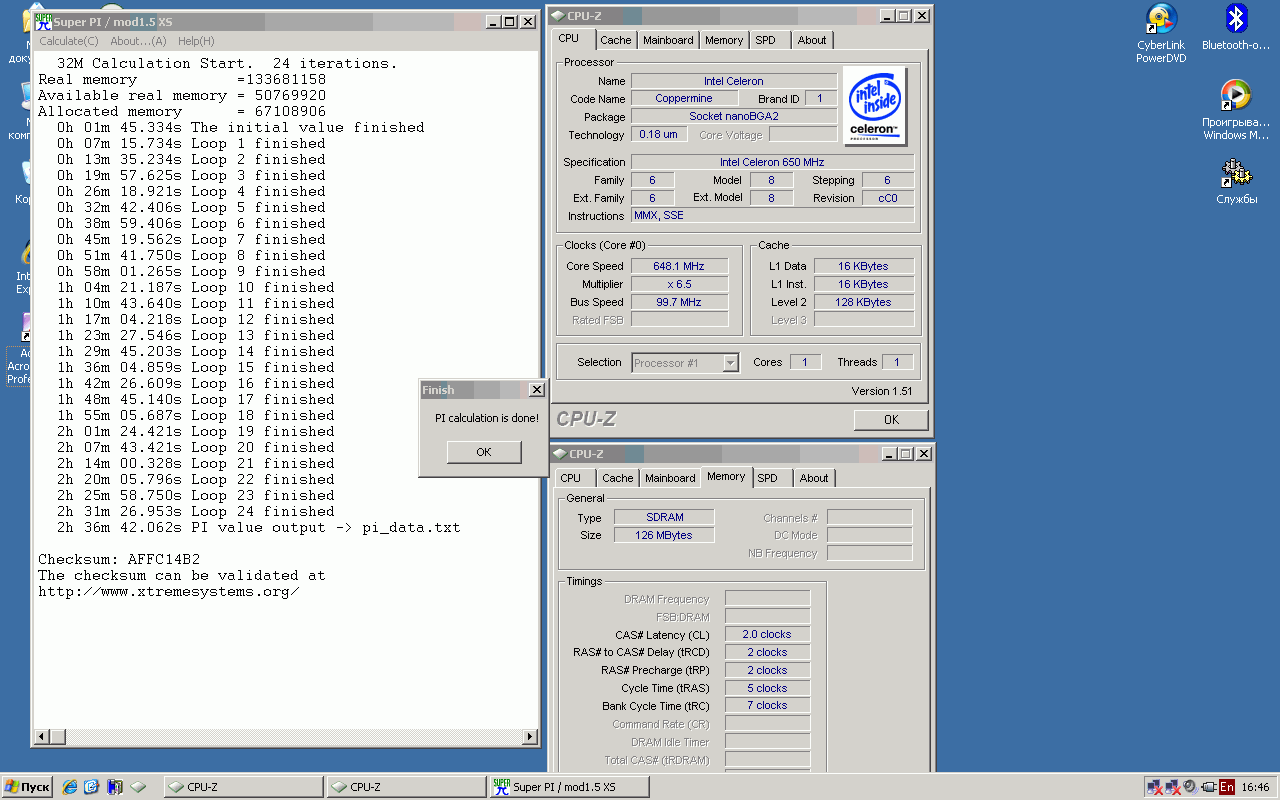Click the right arrow of Super PI's horizontal scrollbar
The image size is (1280, 800).
tap(529, 737)
